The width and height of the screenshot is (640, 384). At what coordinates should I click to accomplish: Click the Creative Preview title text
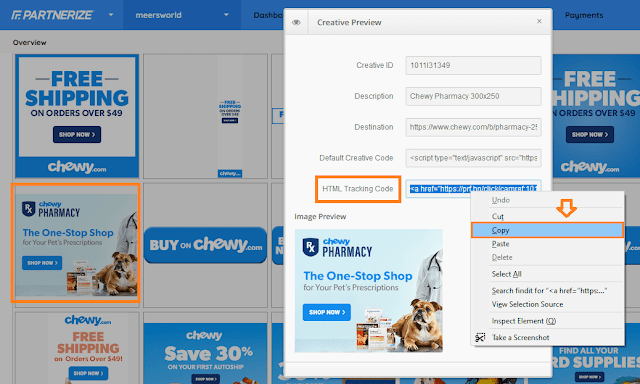[x=349, y=22]
